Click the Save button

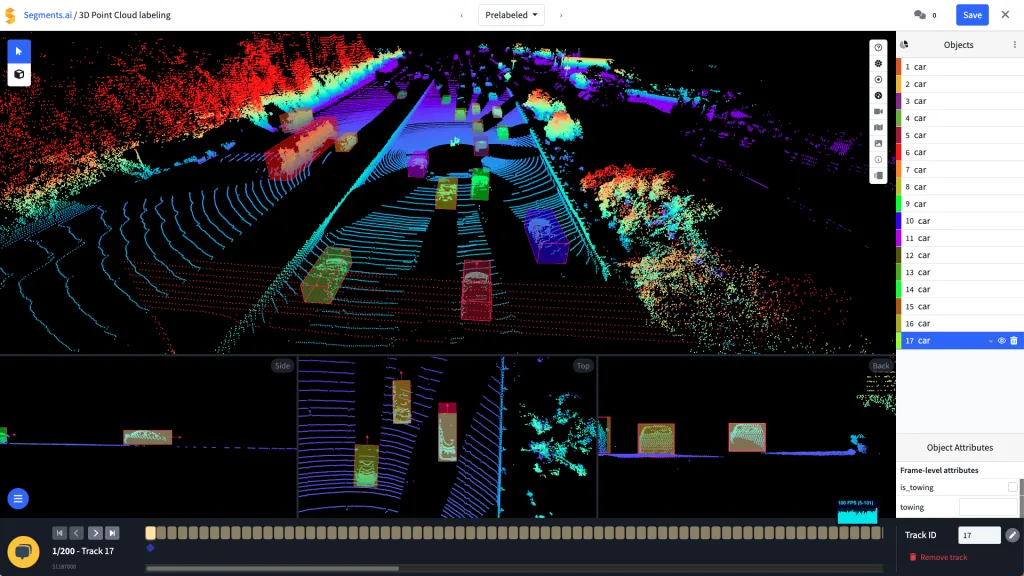click(x=971, y=14)
